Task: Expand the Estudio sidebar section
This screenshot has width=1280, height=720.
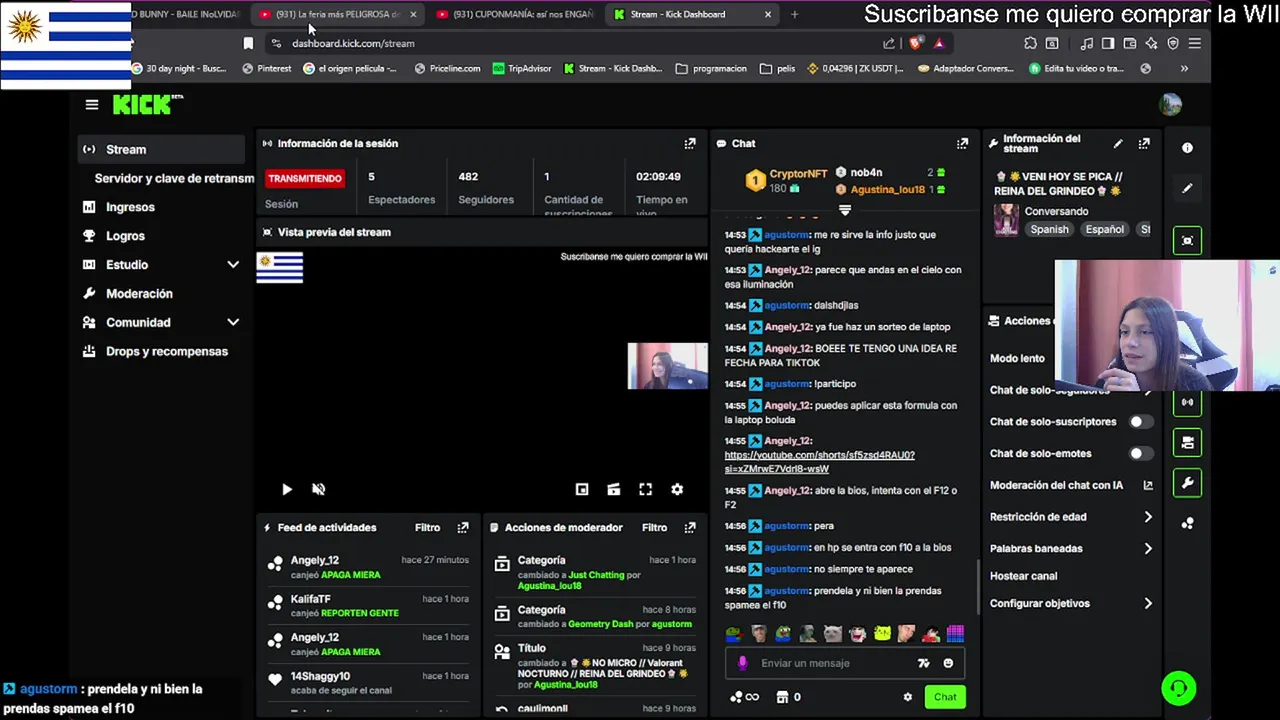Action: [x=233, y=265]
